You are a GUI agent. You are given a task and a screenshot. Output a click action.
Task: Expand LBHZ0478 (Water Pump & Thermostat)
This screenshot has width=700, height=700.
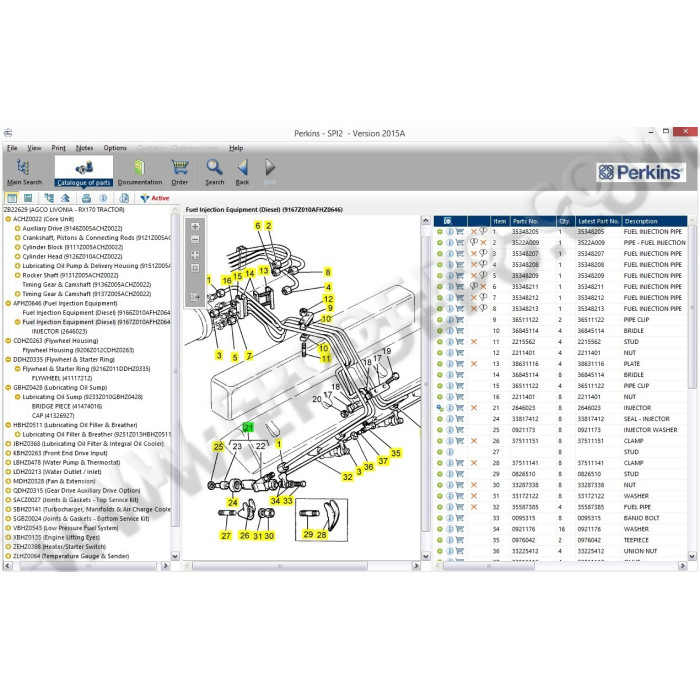[8, 462]
